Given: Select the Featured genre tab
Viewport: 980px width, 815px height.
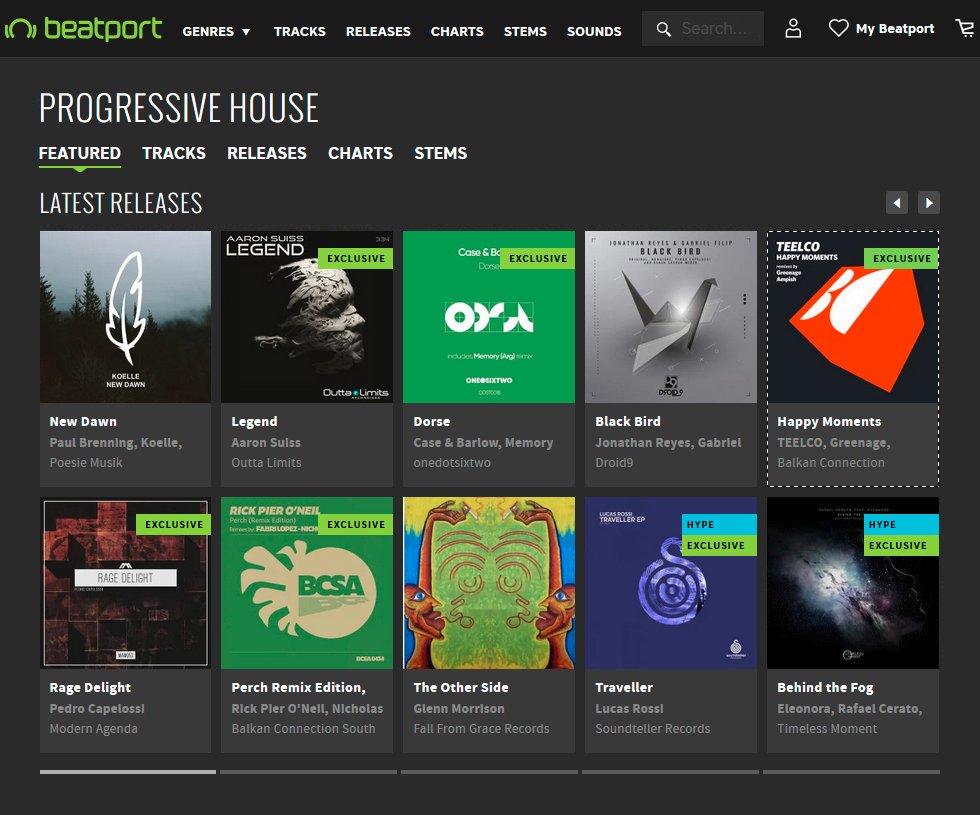Looking at the screenshot, I should 79,153.
